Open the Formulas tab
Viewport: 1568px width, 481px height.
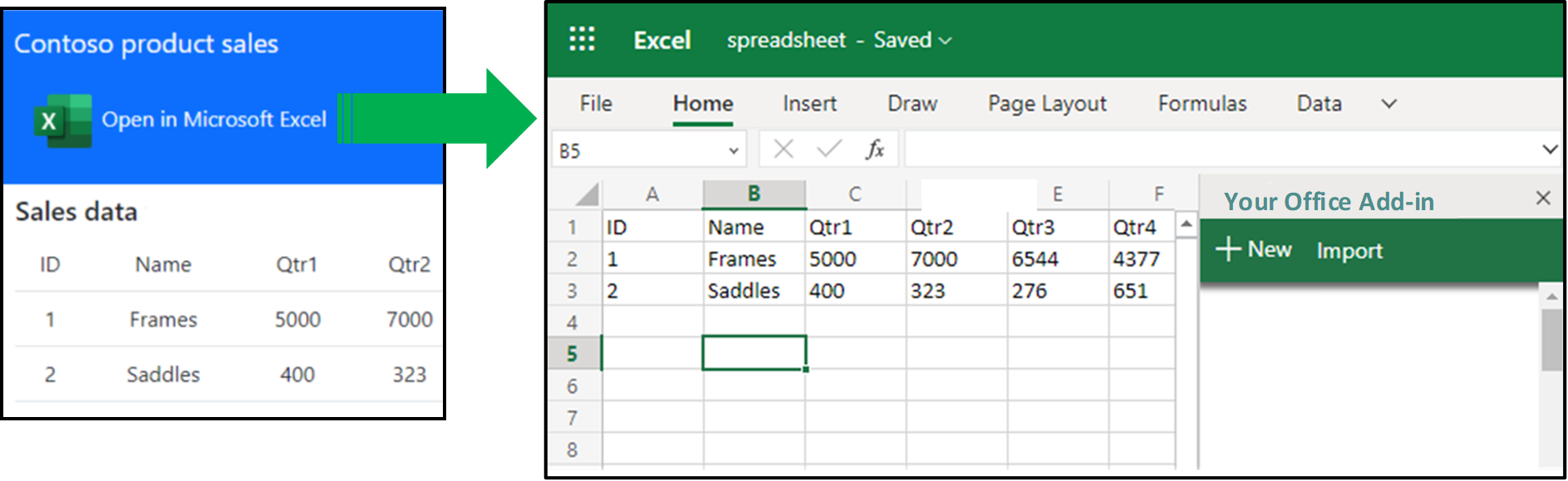click(1202, 104)
